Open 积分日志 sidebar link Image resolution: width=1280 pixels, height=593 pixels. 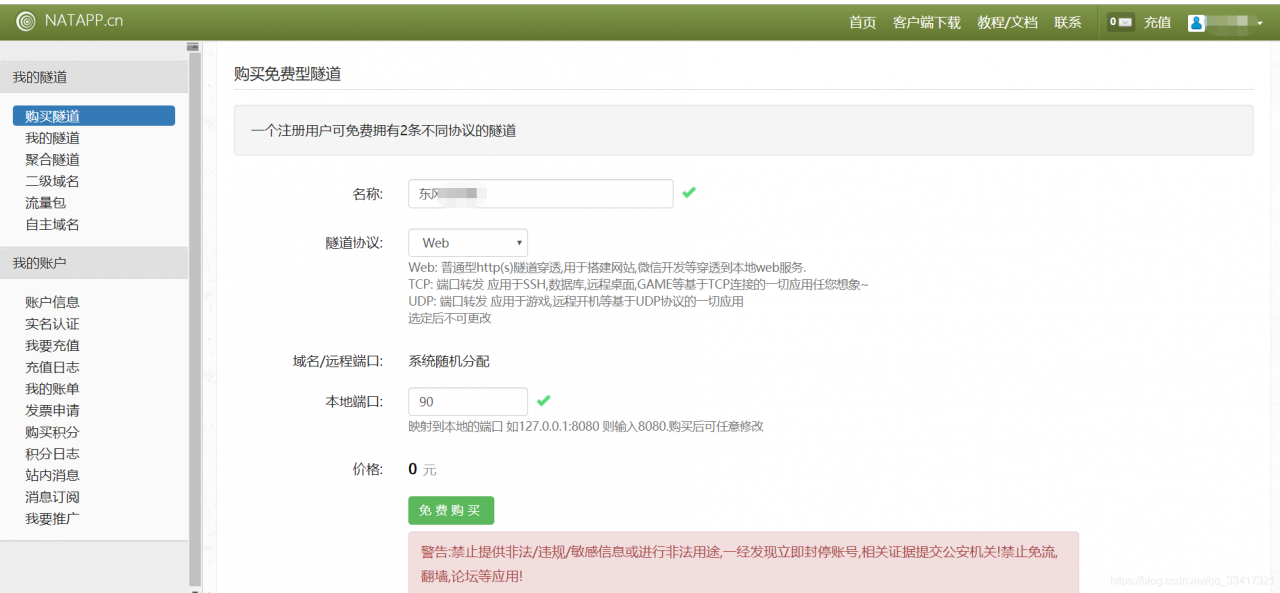(52, 454)
